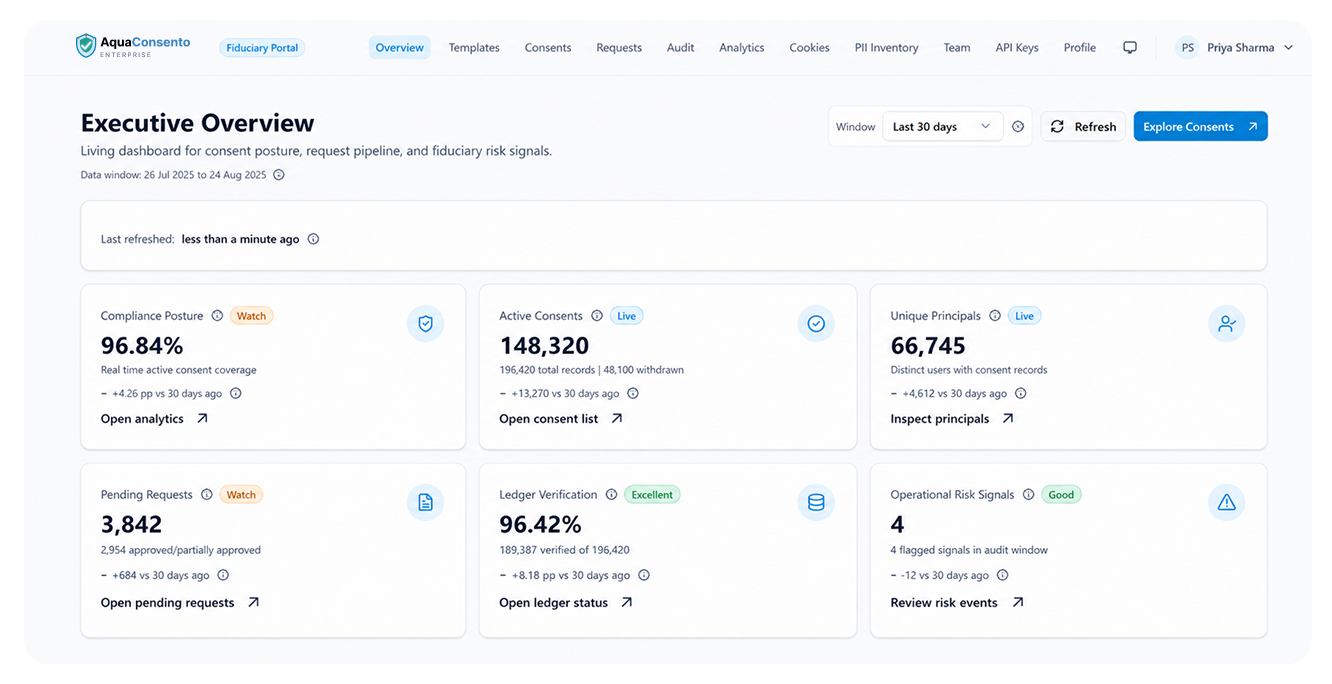This screenshot has width=1332, height=684.
Task: Switch to the Templates tab
Action: click(474, 47)
